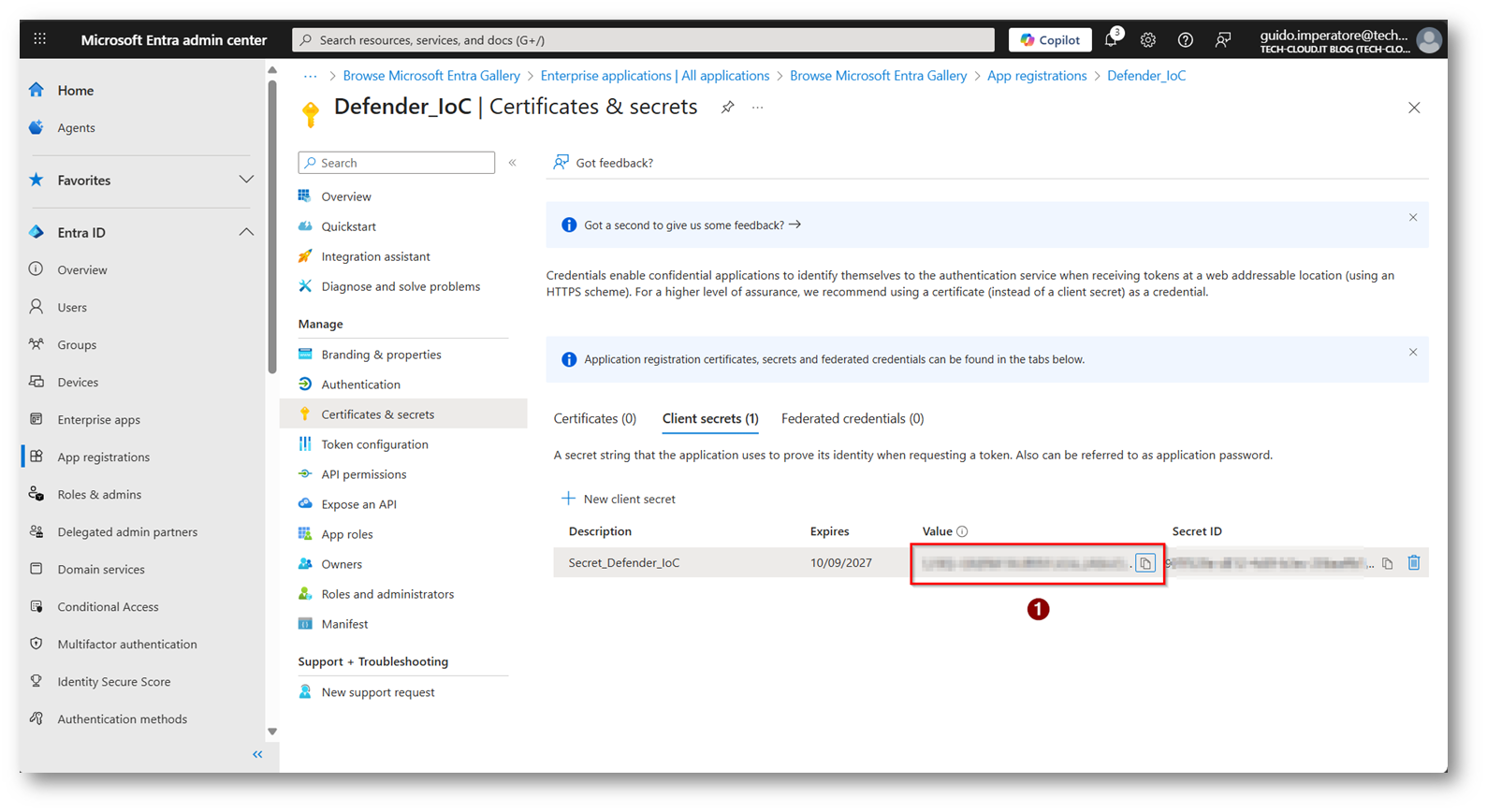Open API permissions
Screen dimensions: 1487x812
pyautogui.click(x=363, y=474)
